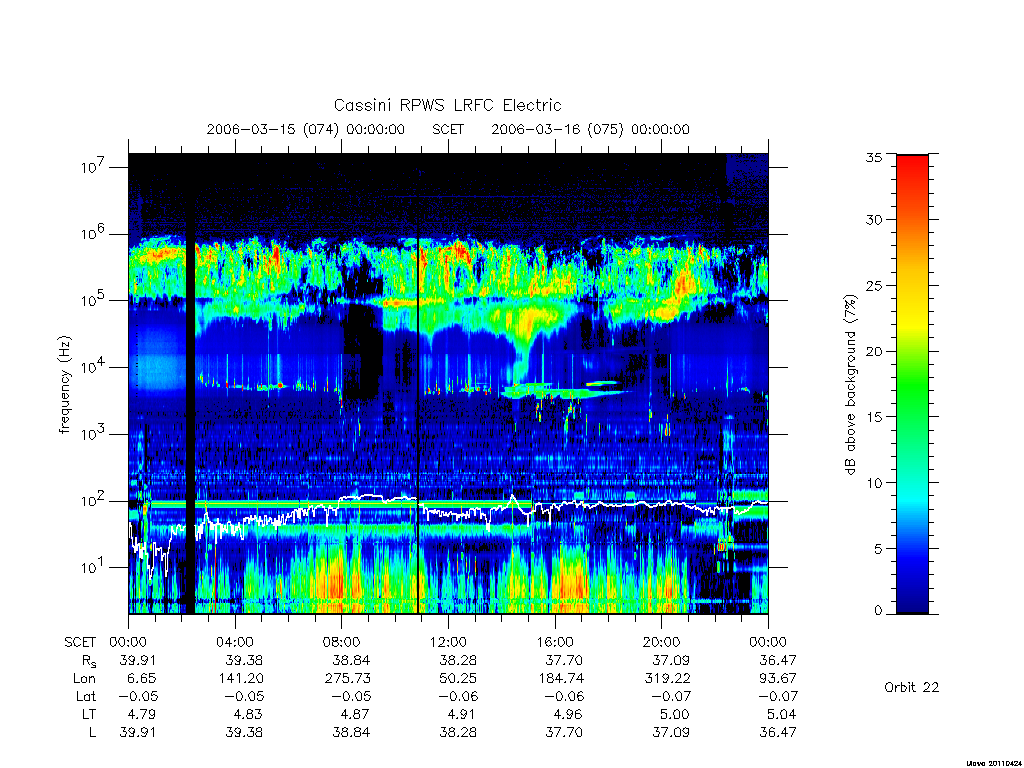1024x768 pixels.
Task: Click the color bar tick label "15"
Action: point(873,417)
